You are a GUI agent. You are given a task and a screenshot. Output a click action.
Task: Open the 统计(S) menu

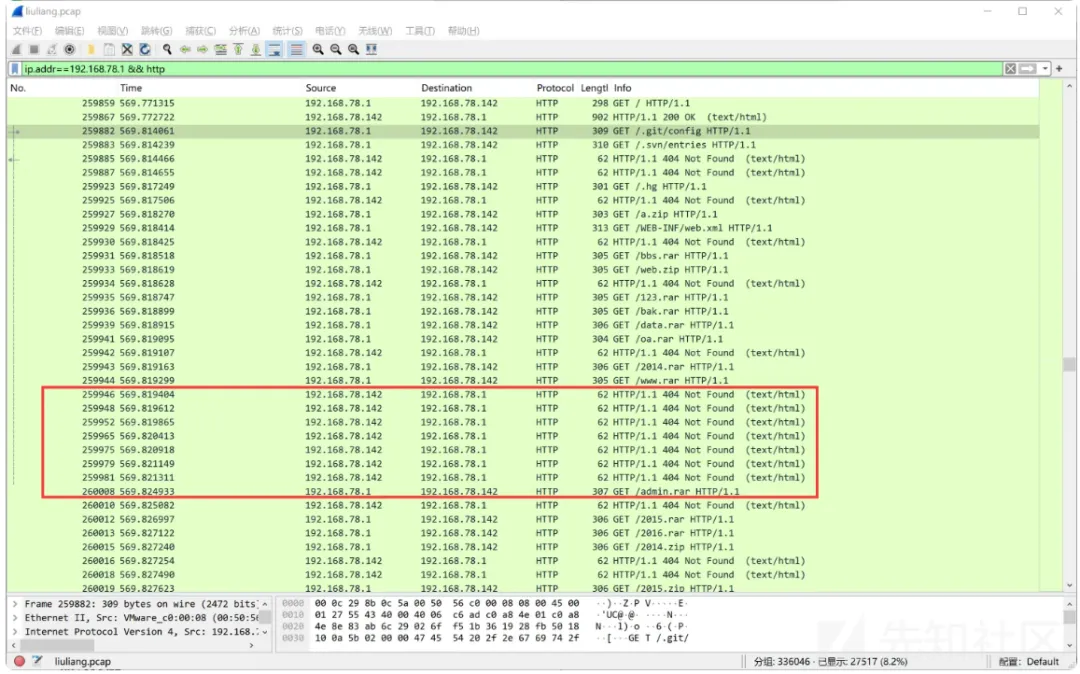click(x=287, y=31)
